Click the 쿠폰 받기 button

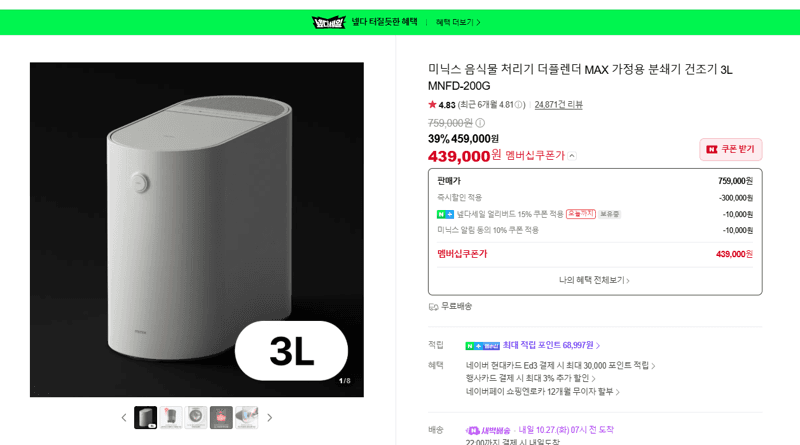coord(731,150)
